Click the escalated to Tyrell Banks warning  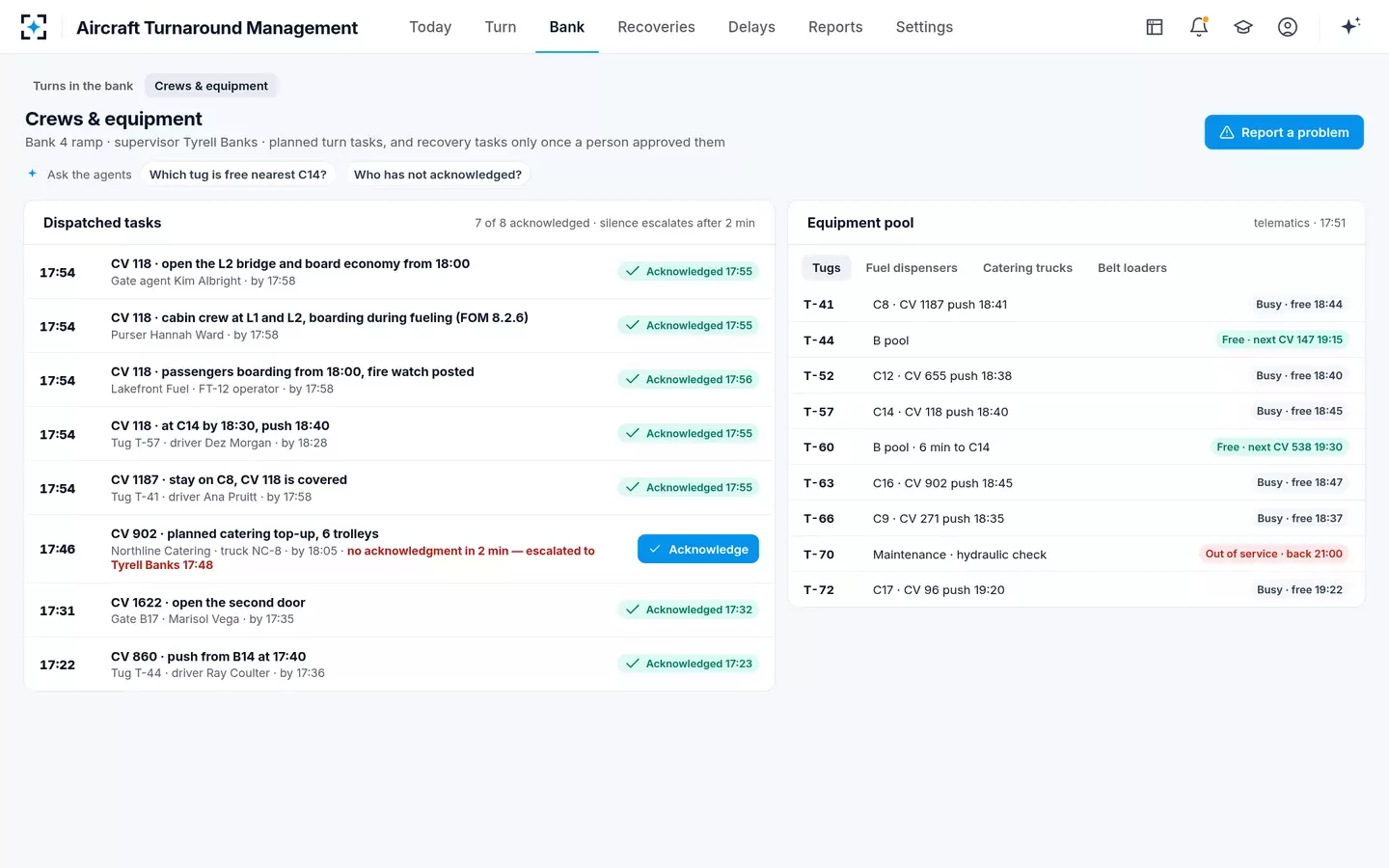tap(353, 557)
